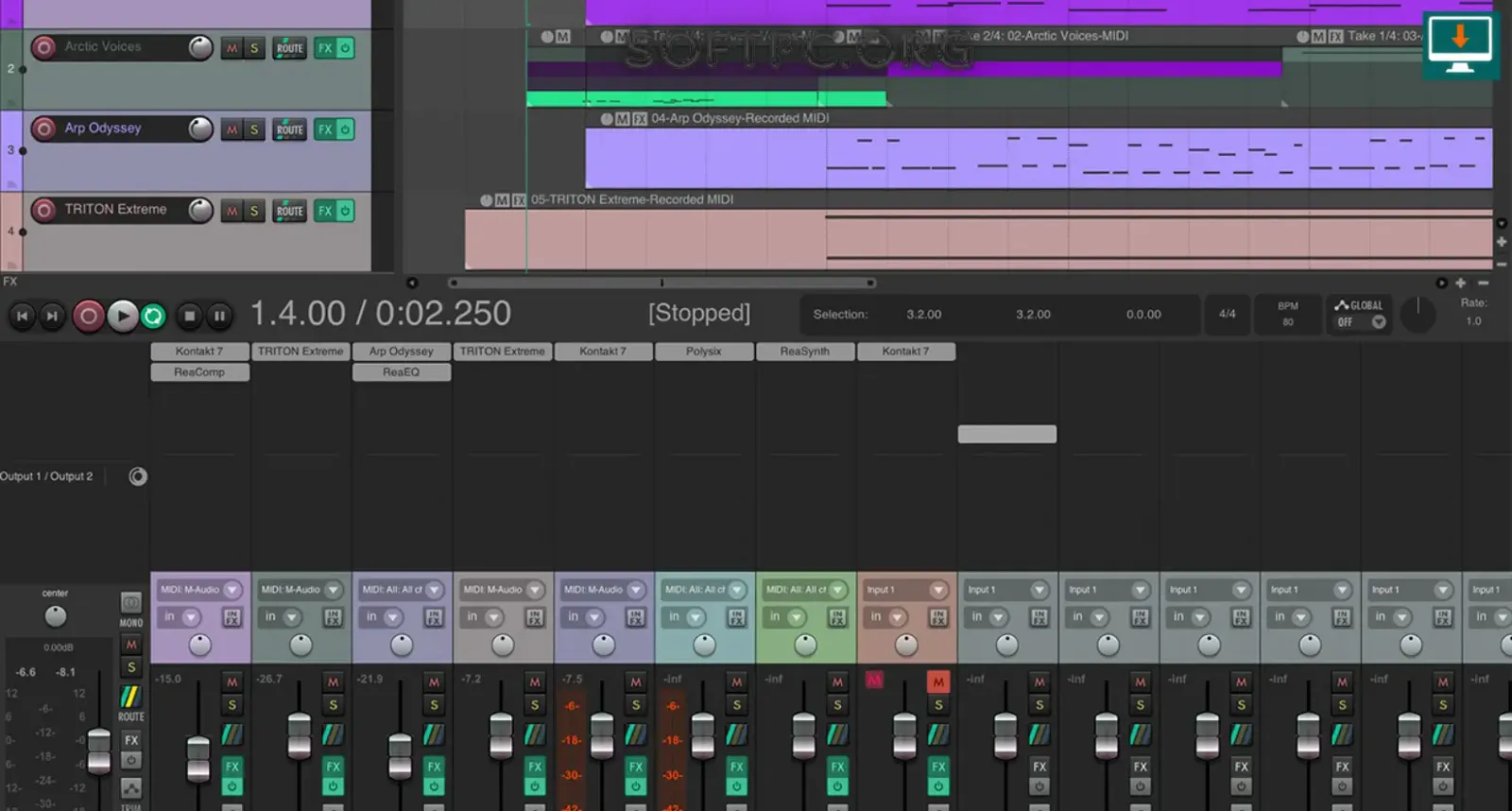The height and width of the screenshot is (811, 1512).
Task: Open the FX chain for Arp Odyssey track
Action: pos(325,129)
